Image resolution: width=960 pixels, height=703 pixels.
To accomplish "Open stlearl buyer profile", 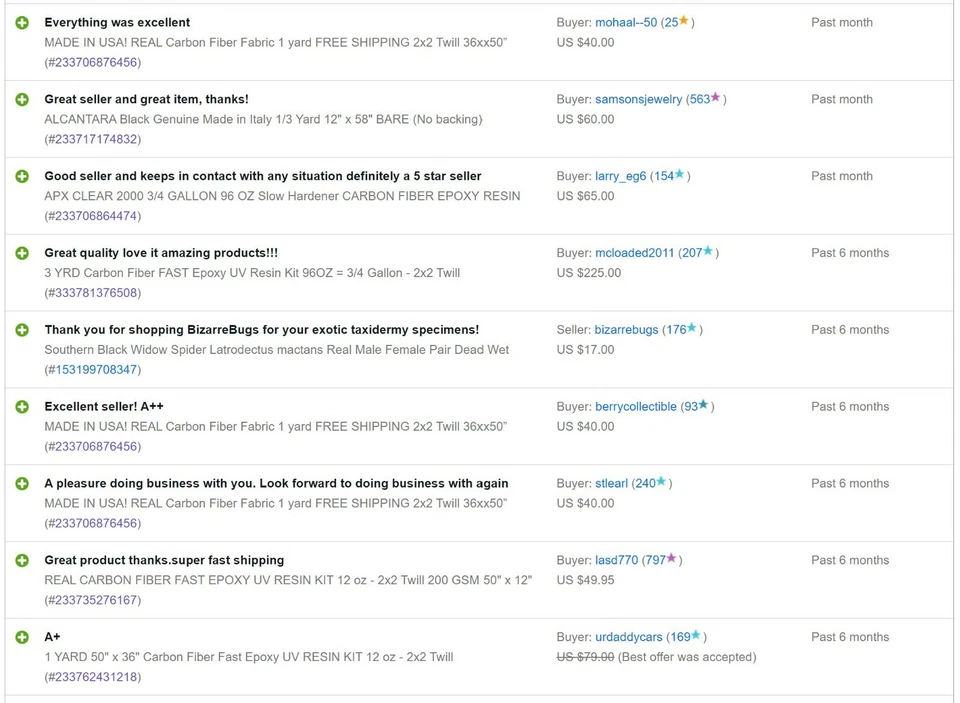I will pos(611,484).
